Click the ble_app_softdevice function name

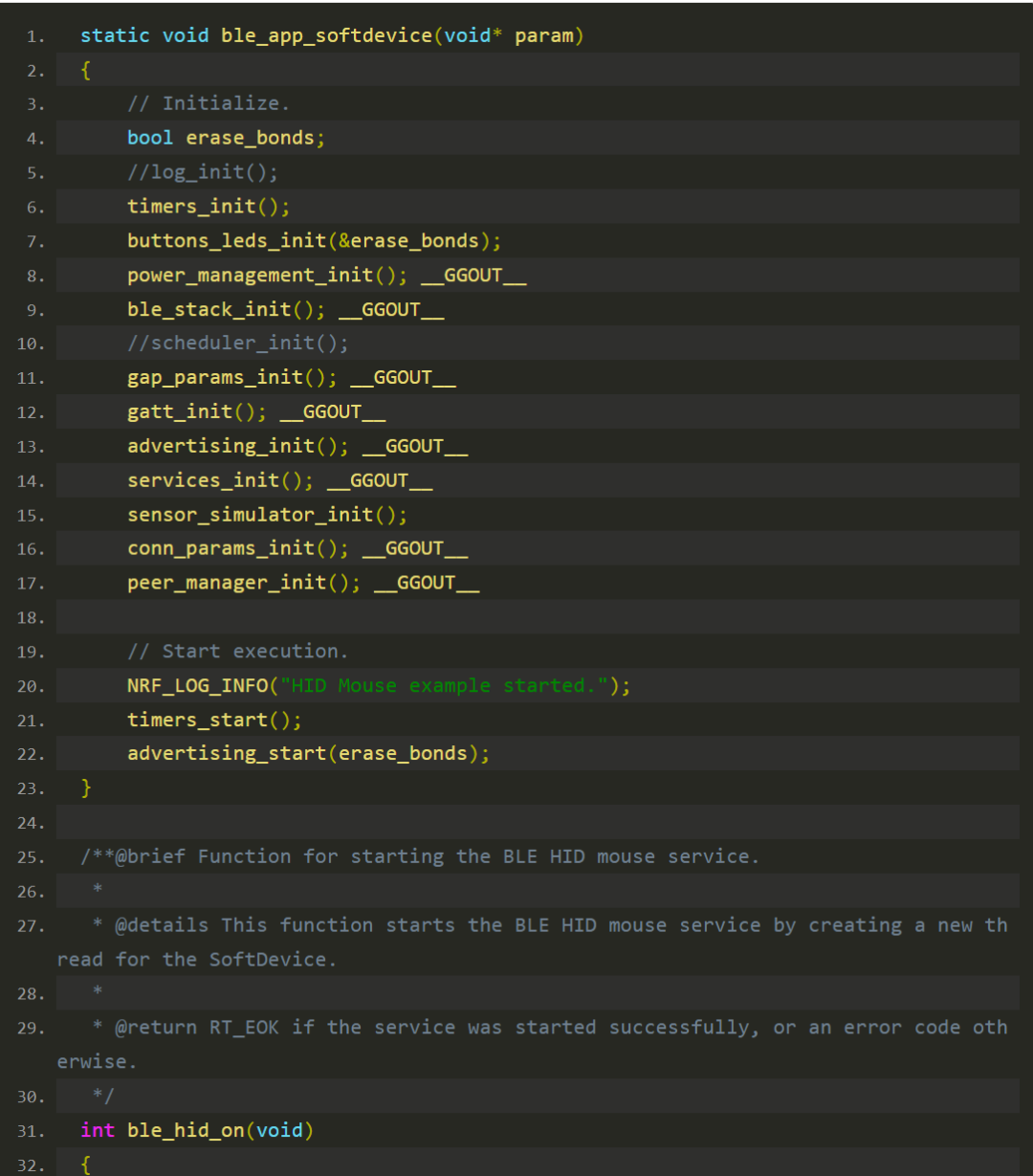click(x=327, y=36)
